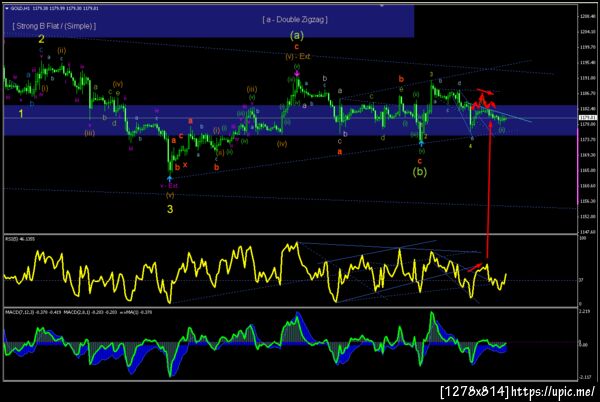Image resolution: width=600 pixels, height=402 pixels.
Task: Click the orange '(v) - Ext' label
Action: point(297,57)
